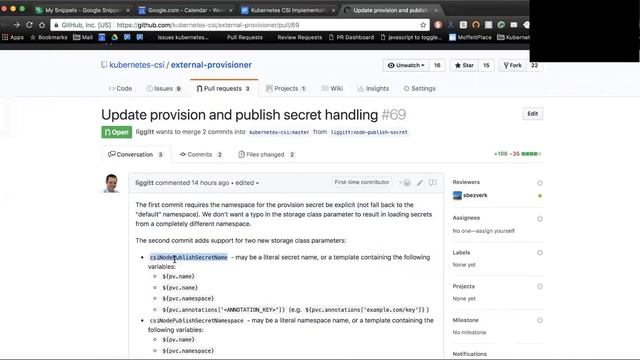Click sbezverk's reviewer avatar
The height and width of the screenshot is (360, 640).
pos(457,196)
